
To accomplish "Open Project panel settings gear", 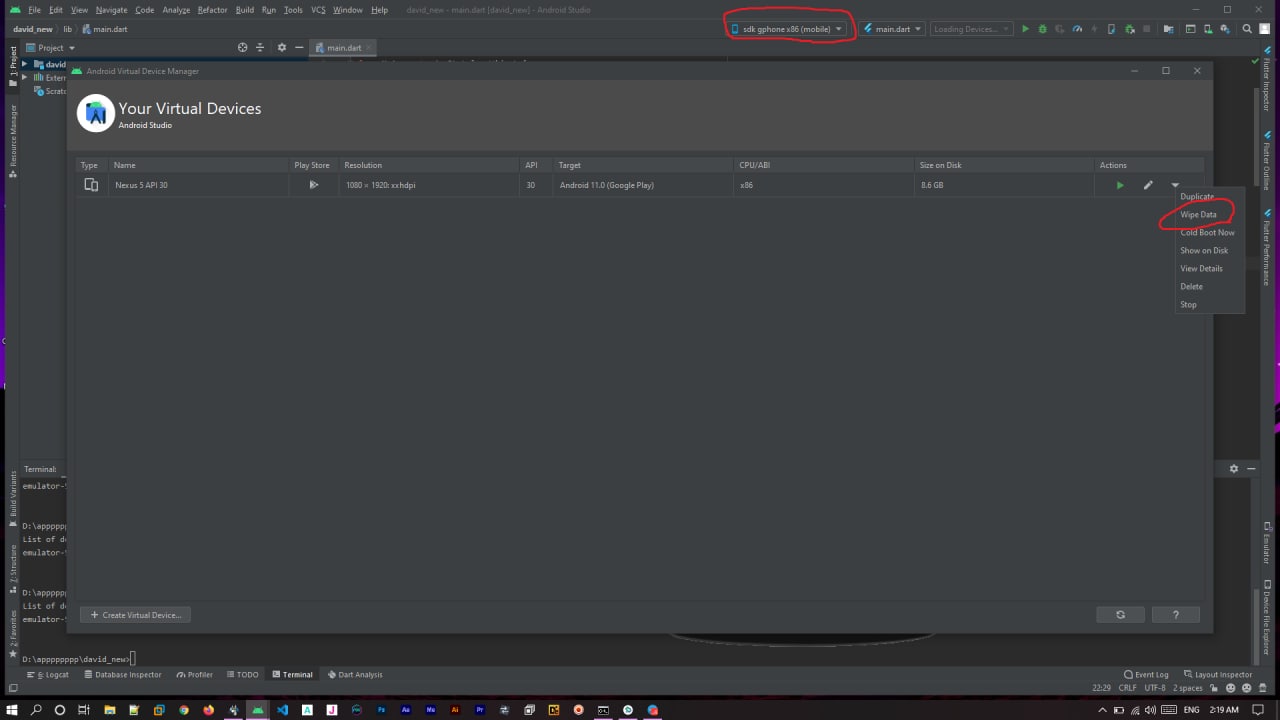I will click(281, 48).
